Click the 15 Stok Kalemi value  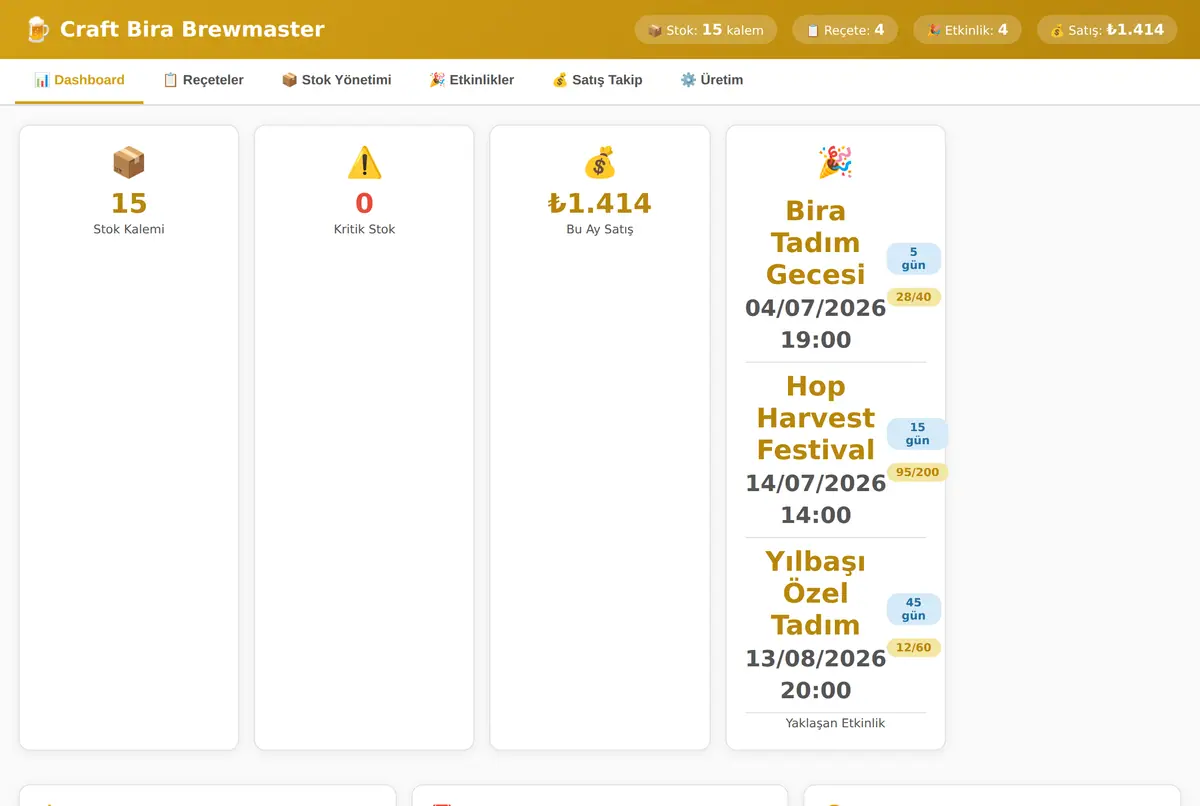(x=129, y=204)
